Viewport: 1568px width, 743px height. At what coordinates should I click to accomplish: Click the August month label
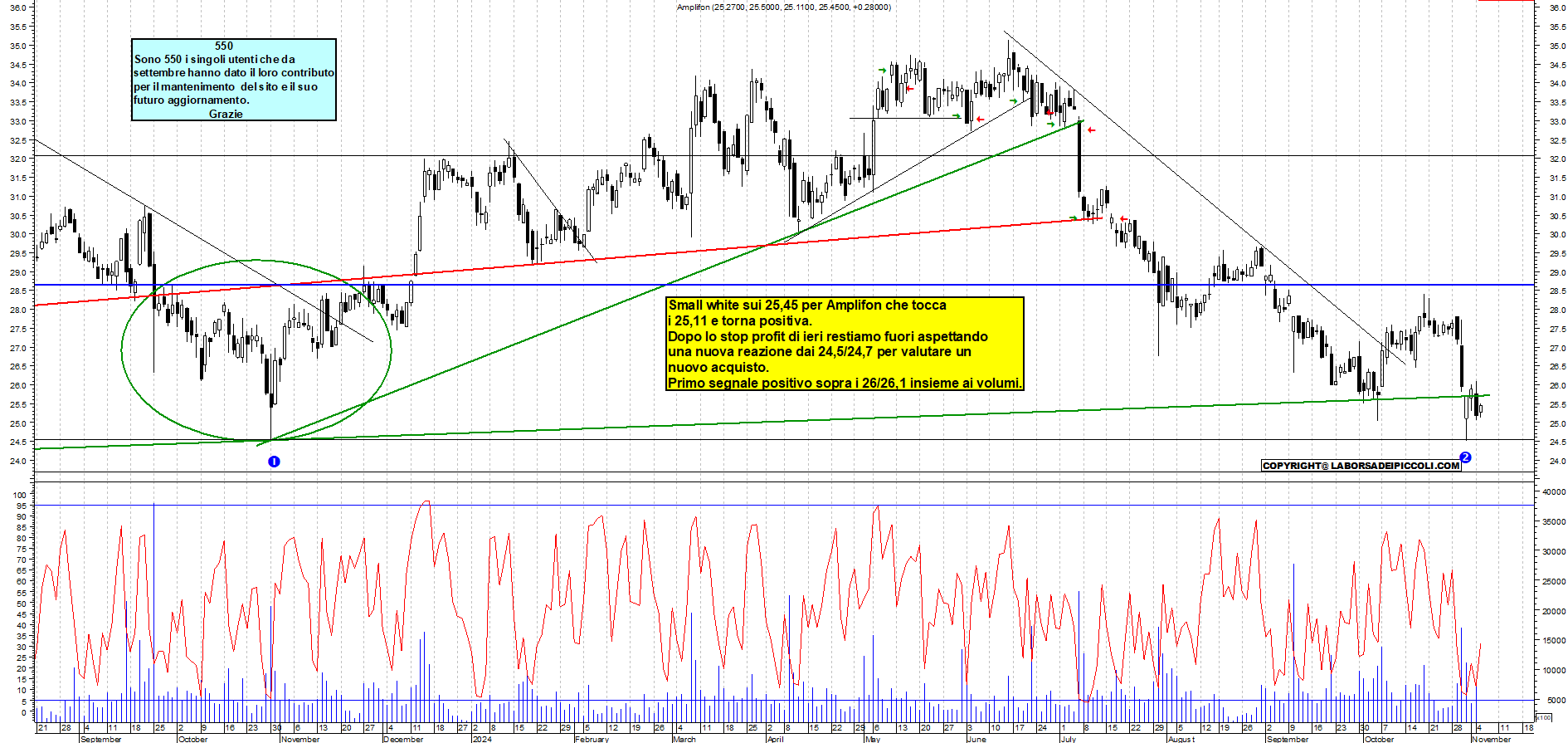coord(1182,739)
